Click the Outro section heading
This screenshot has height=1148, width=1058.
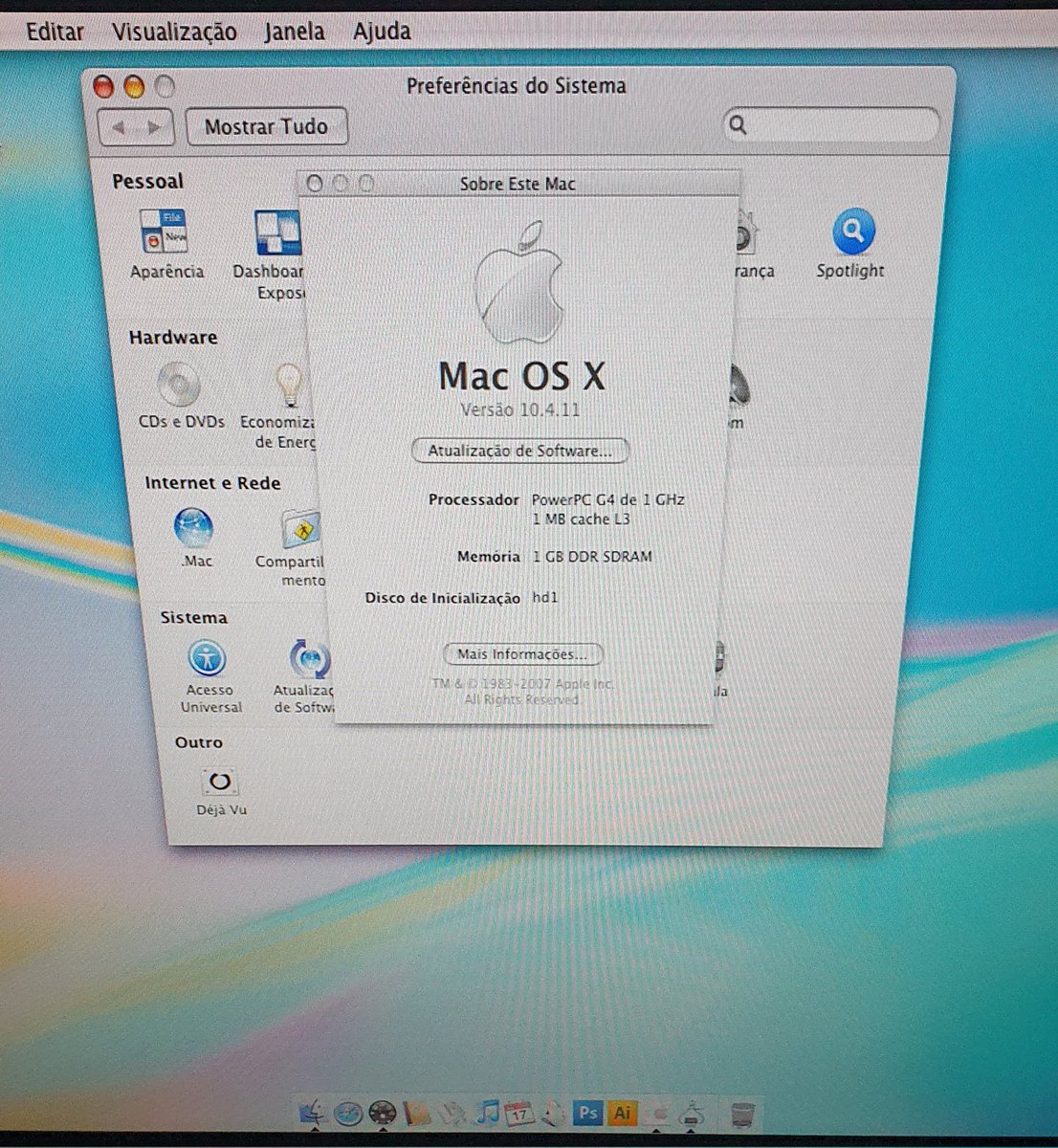coord(199,742)
